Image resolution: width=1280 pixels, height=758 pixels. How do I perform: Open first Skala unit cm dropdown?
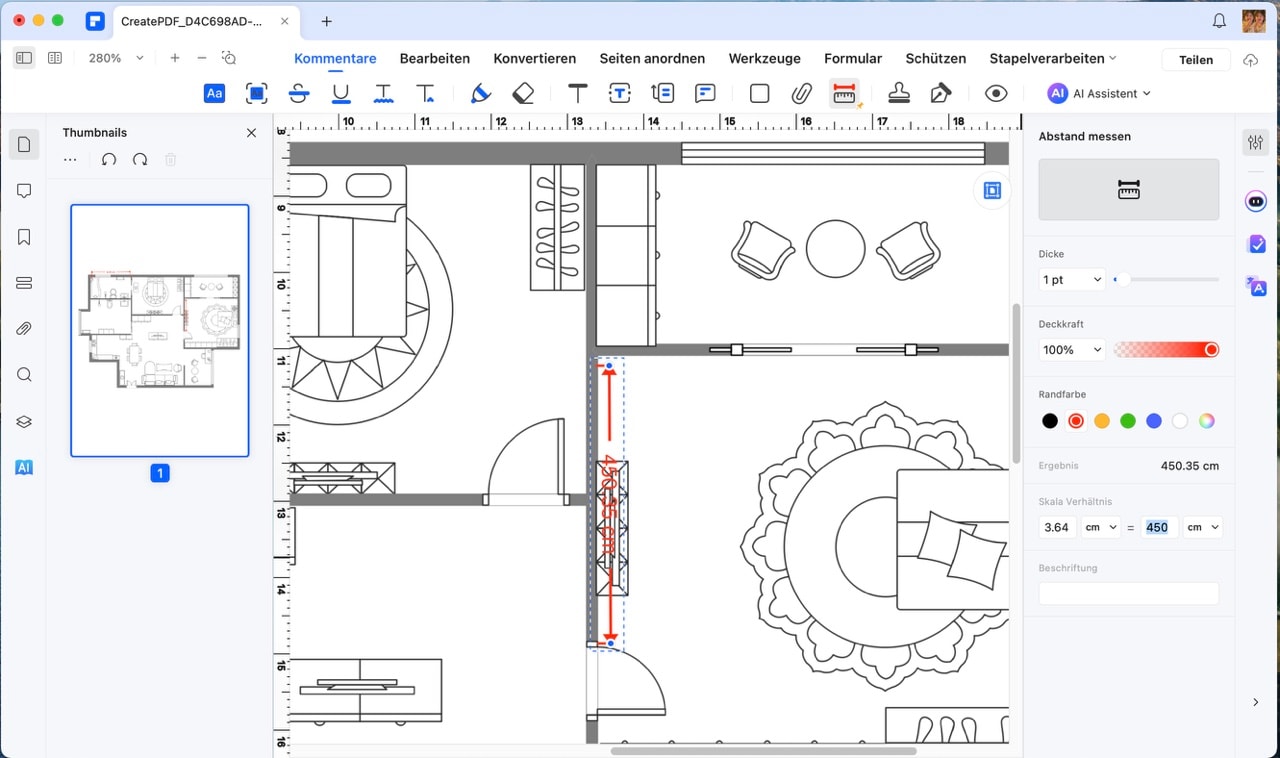point(1101,527)
